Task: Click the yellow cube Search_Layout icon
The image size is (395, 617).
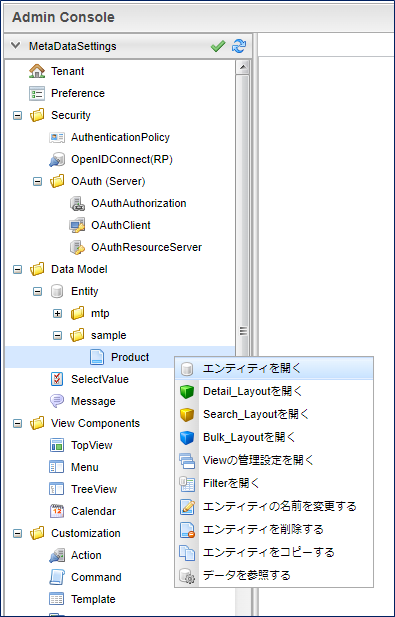Action: point(187,415)
